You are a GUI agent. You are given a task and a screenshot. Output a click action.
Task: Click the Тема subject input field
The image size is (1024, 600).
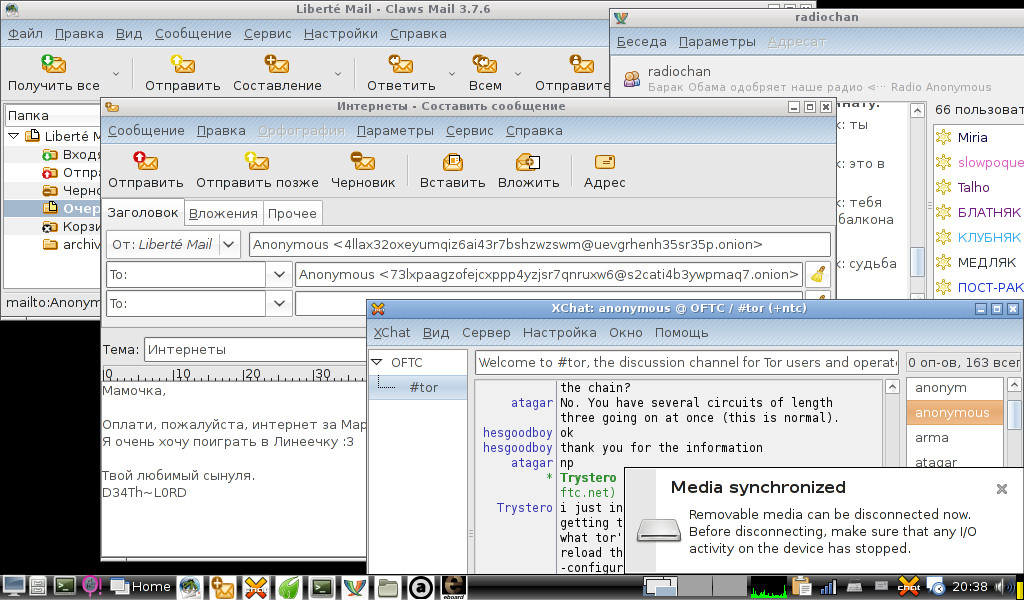click(256, 350)
